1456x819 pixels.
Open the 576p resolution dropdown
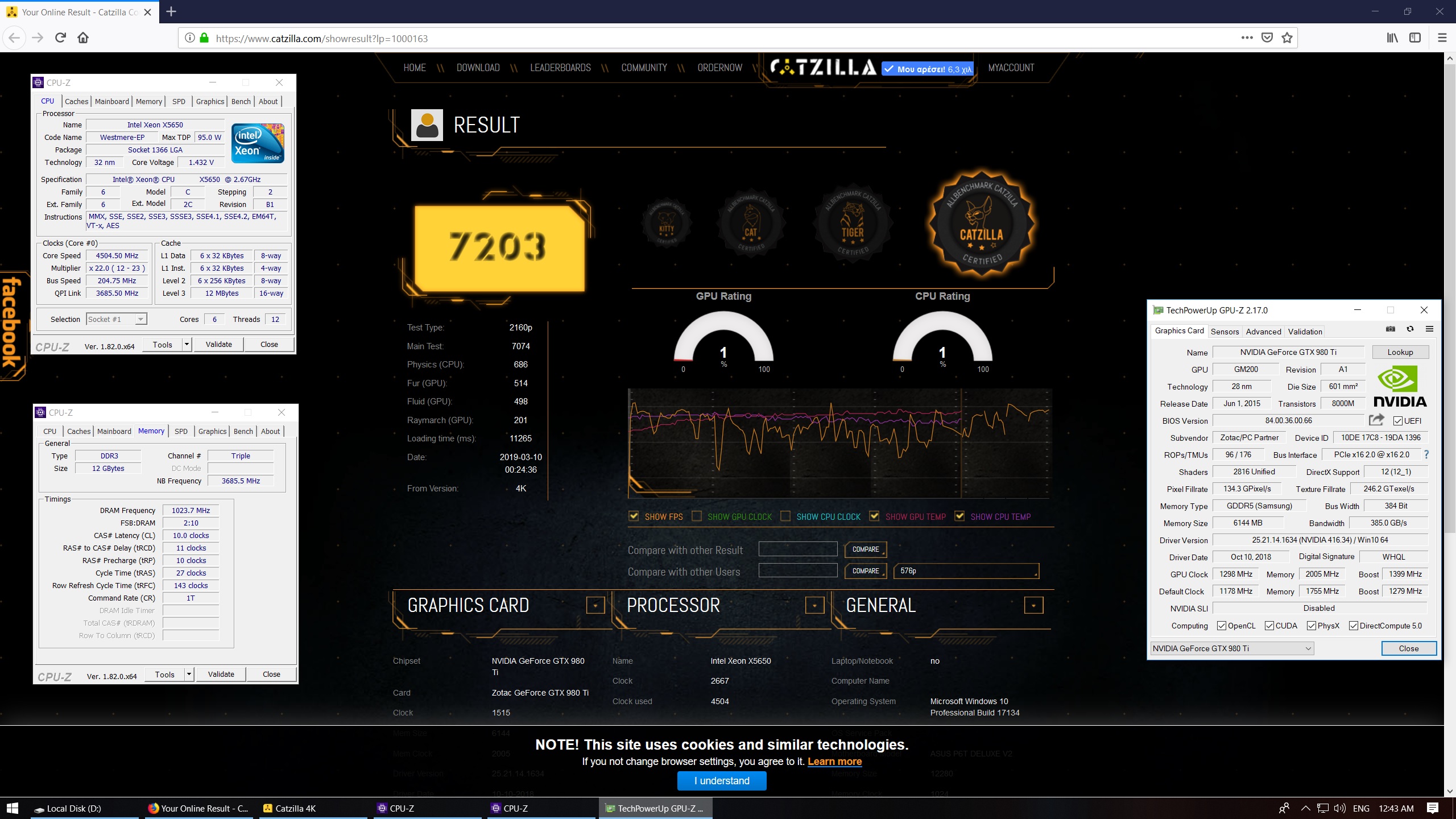966,570
